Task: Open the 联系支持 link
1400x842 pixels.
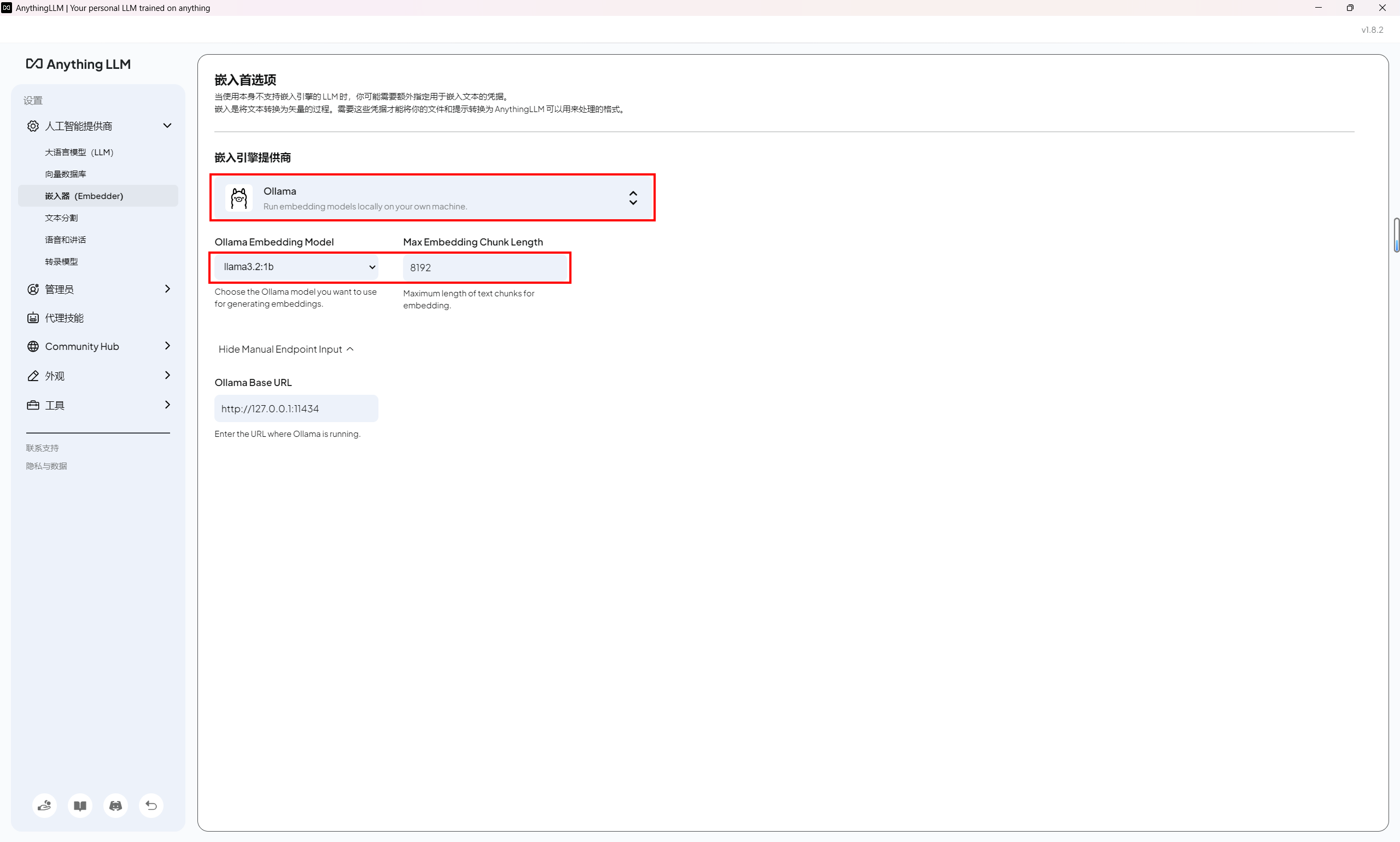Action: coord(43,448)
